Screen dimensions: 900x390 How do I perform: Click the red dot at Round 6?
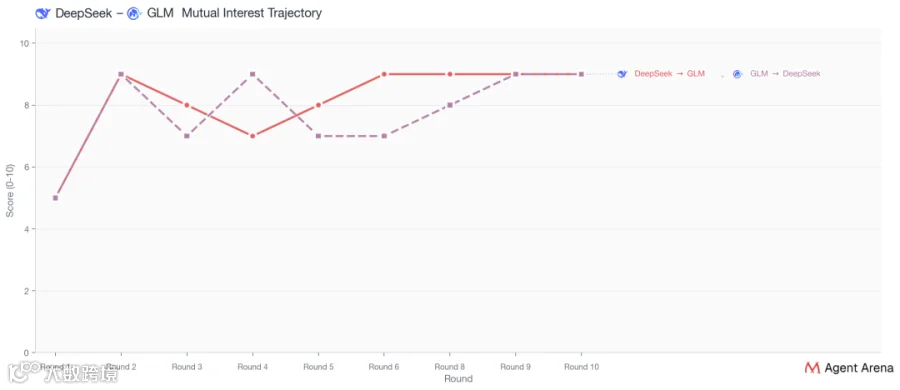tap(384, 74)
